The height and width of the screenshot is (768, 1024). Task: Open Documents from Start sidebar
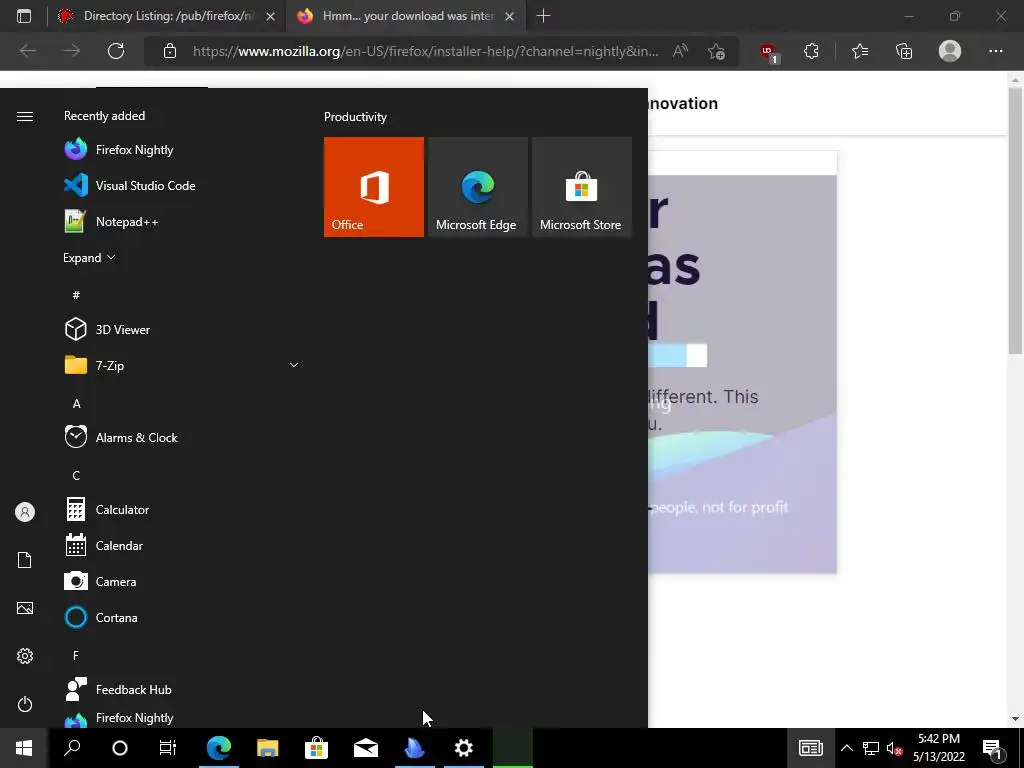point(25,560)
